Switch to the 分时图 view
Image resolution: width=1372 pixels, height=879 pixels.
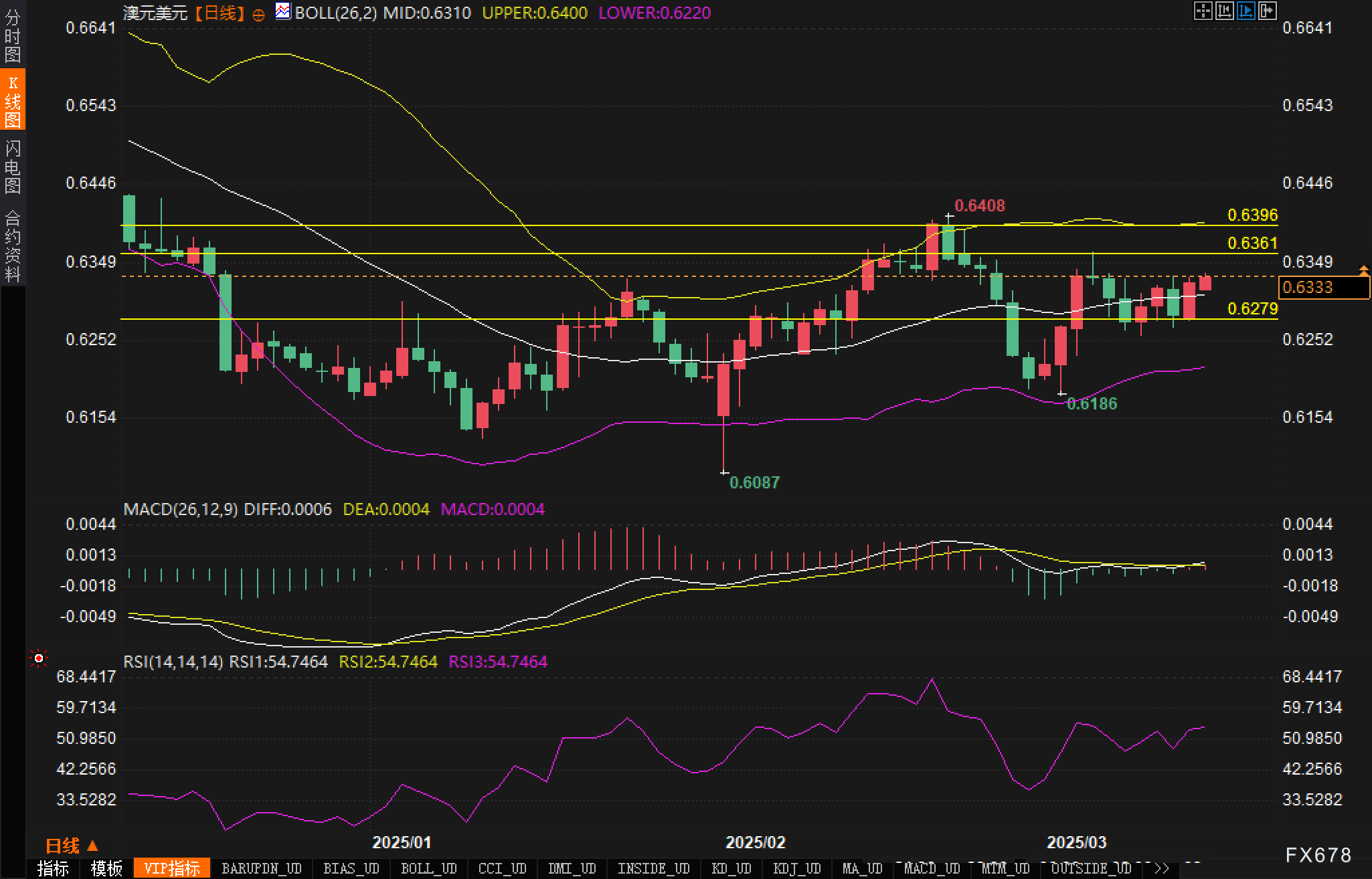(13, 36)
